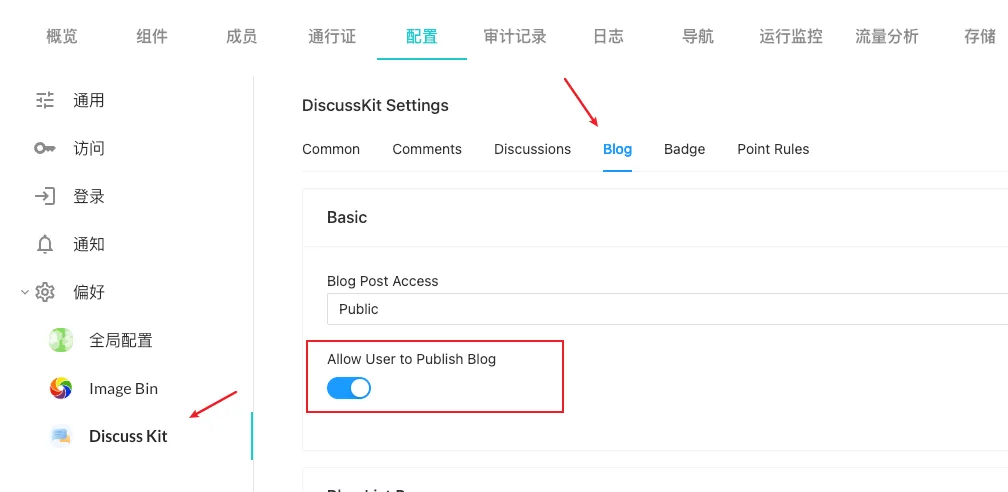Viewport: 1008px width, 492px height.
Task: Click the key icon beside 访问
Action: [x=44, y=149]
